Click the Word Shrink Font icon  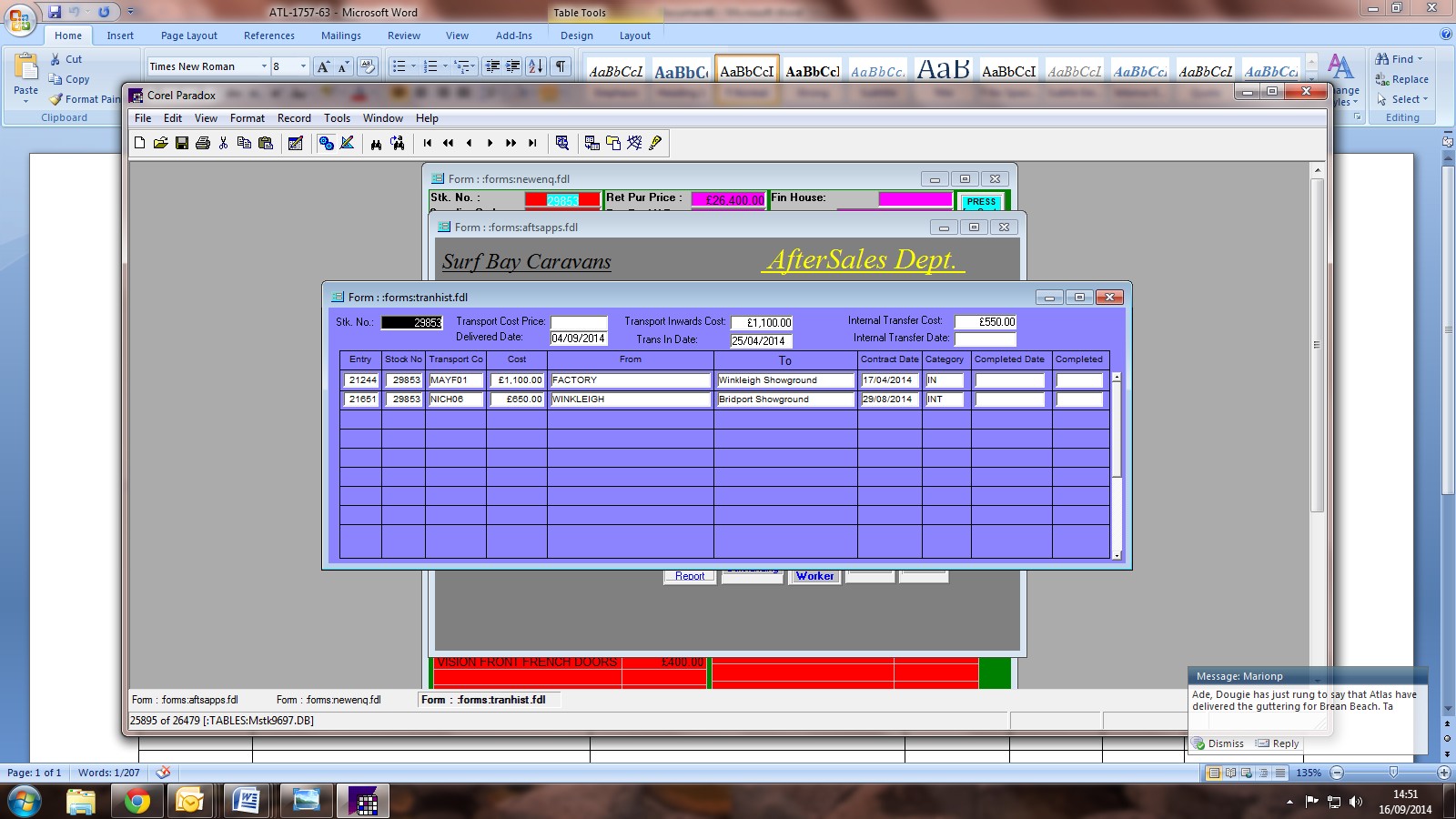click(343, 66)
